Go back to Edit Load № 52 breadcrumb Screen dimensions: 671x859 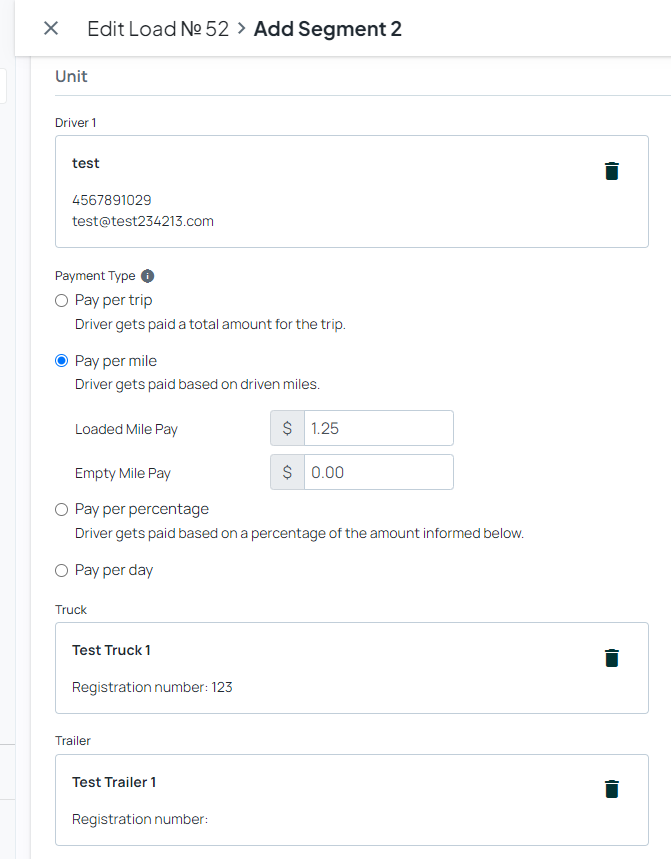pyautogui.click(x=158, y=28)
